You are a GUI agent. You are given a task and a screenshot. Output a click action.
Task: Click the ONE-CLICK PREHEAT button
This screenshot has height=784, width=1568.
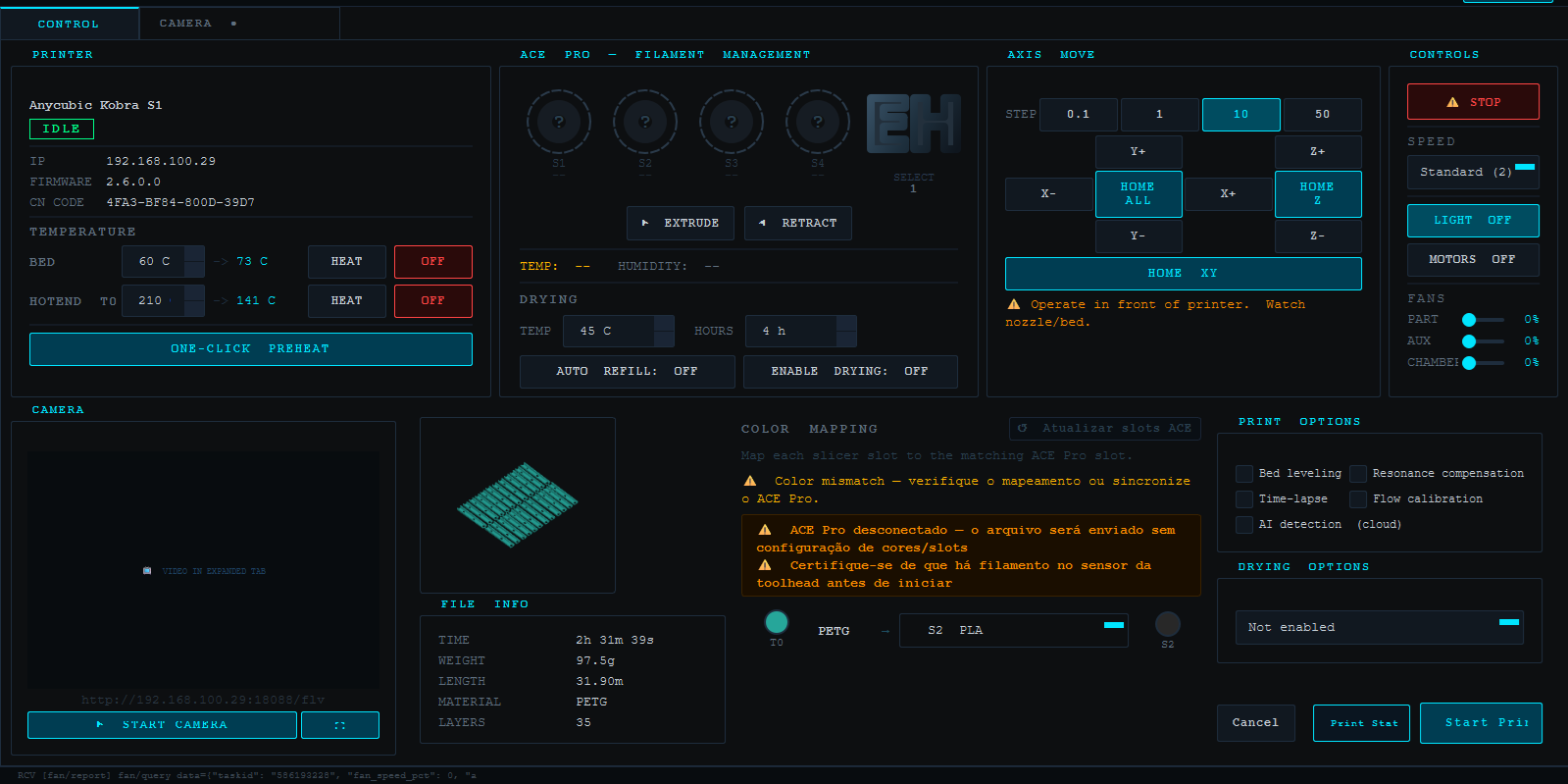(x=251, y=349)
